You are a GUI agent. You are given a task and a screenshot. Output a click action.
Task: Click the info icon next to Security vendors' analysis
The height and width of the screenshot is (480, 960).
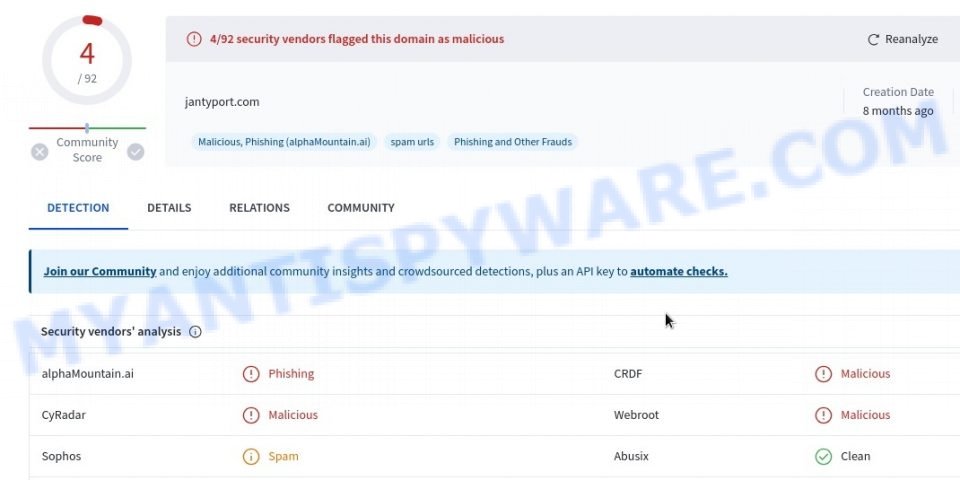point(195,332)
